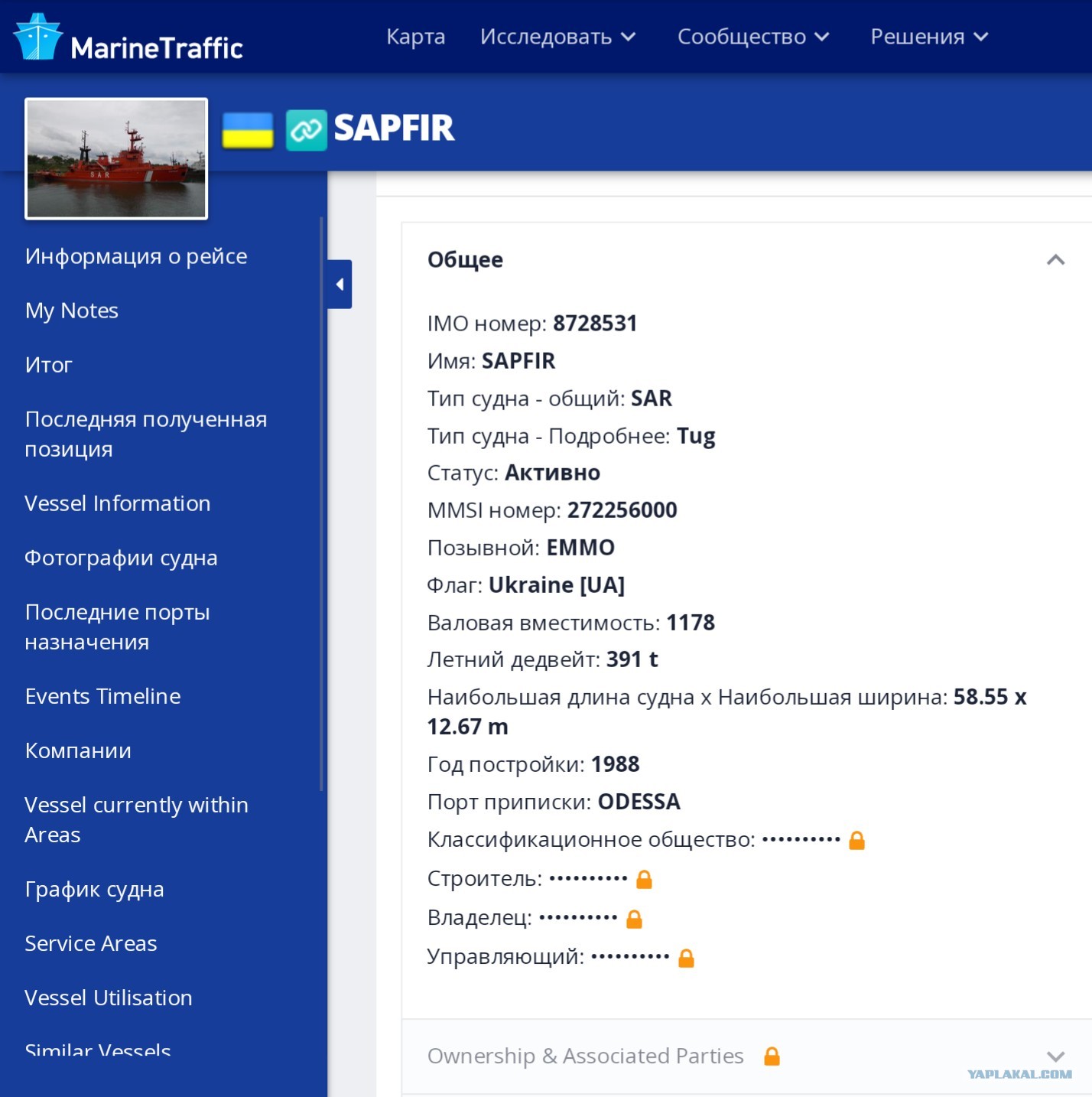Click the flag value Ukraine [UA]
This screenshot has width=1092, height=1097.
pyautogui.click(x=557, y=585)
